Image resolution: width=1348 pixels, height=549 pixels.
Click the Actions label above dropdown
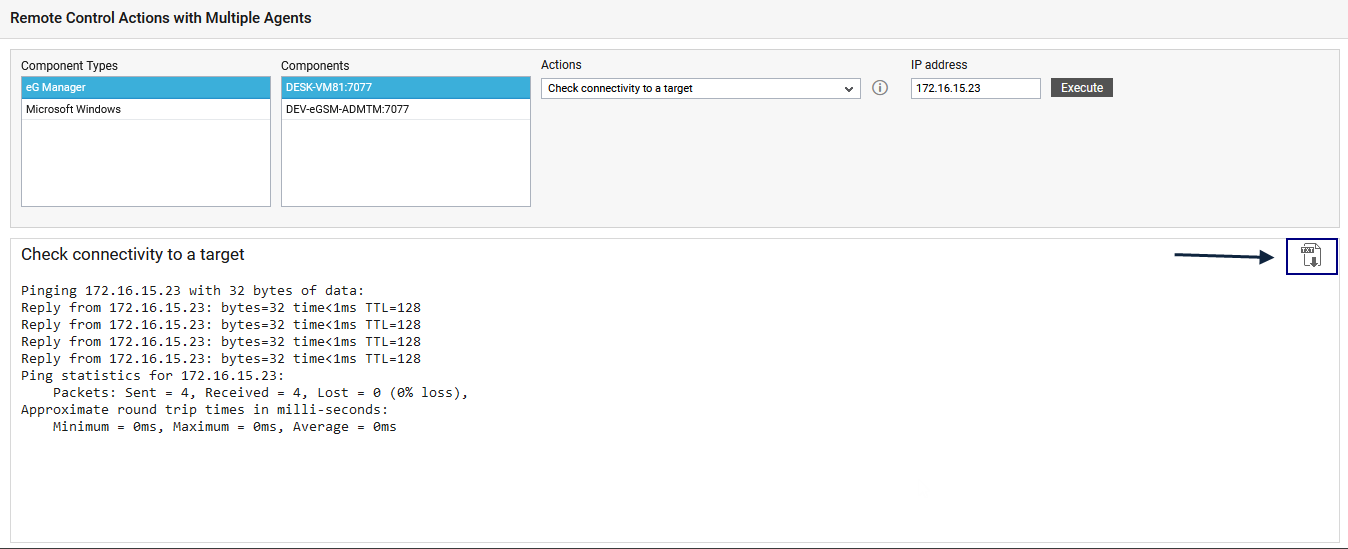tap(561, 65)
